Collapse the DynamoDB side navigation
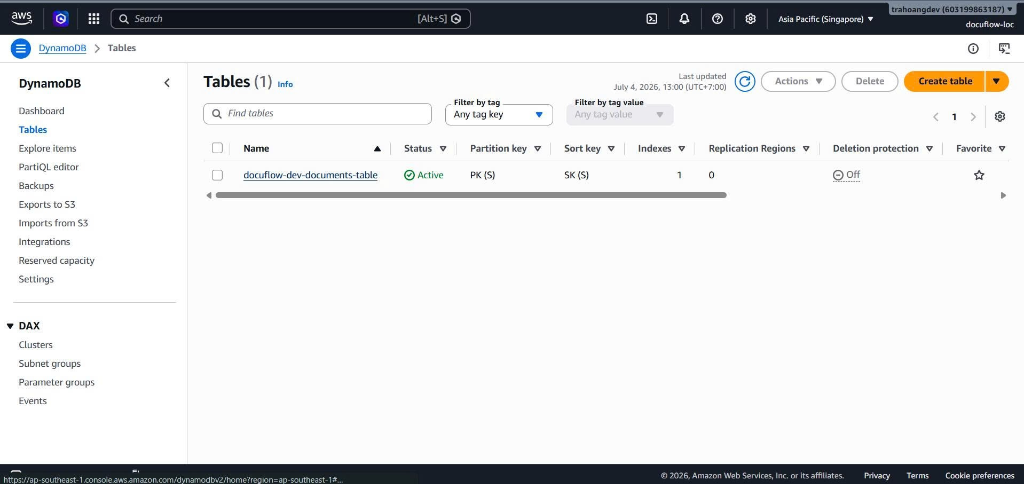 pyautogui.click(x=167, y=83)
